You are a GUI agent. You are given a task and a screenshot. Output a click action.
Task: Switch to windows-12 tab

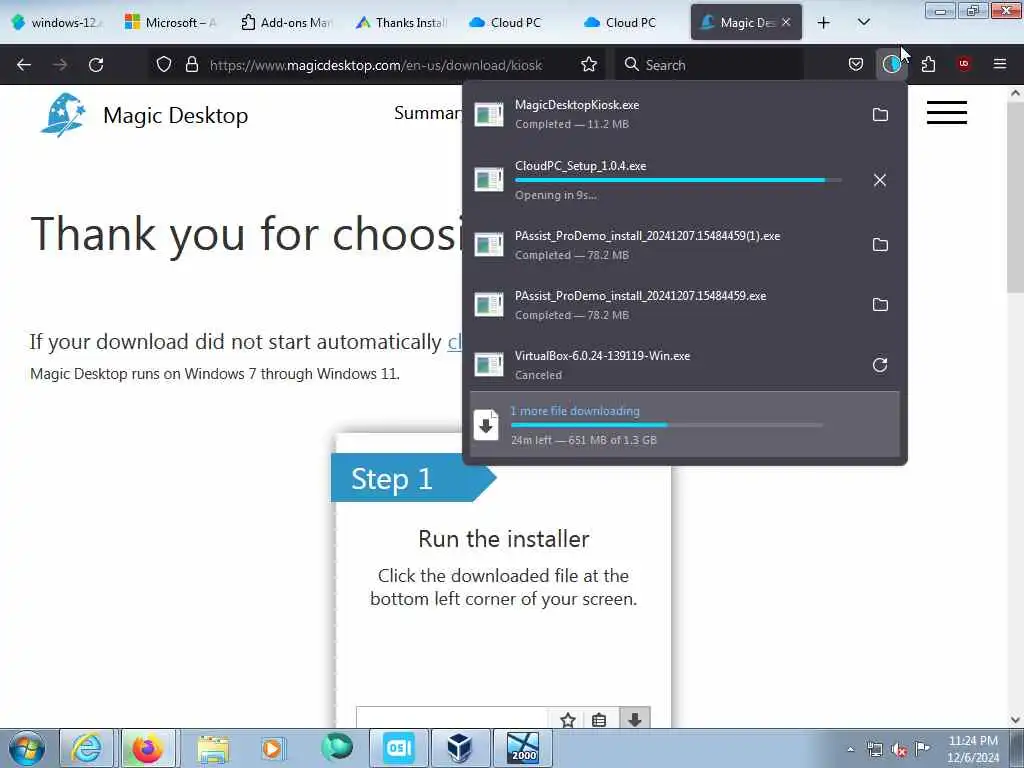(57, 22)
